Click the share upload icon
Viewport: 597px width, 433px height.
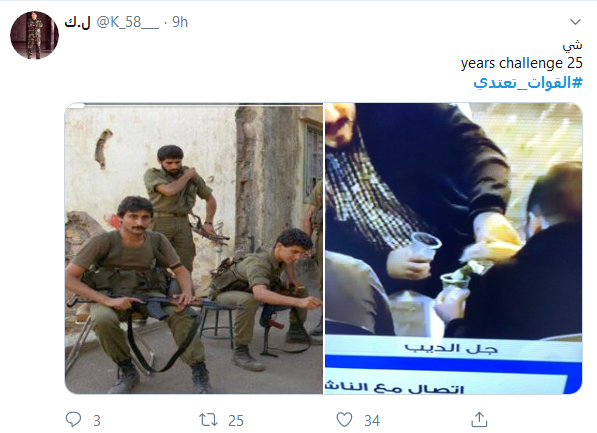click(x=479, y=420)
